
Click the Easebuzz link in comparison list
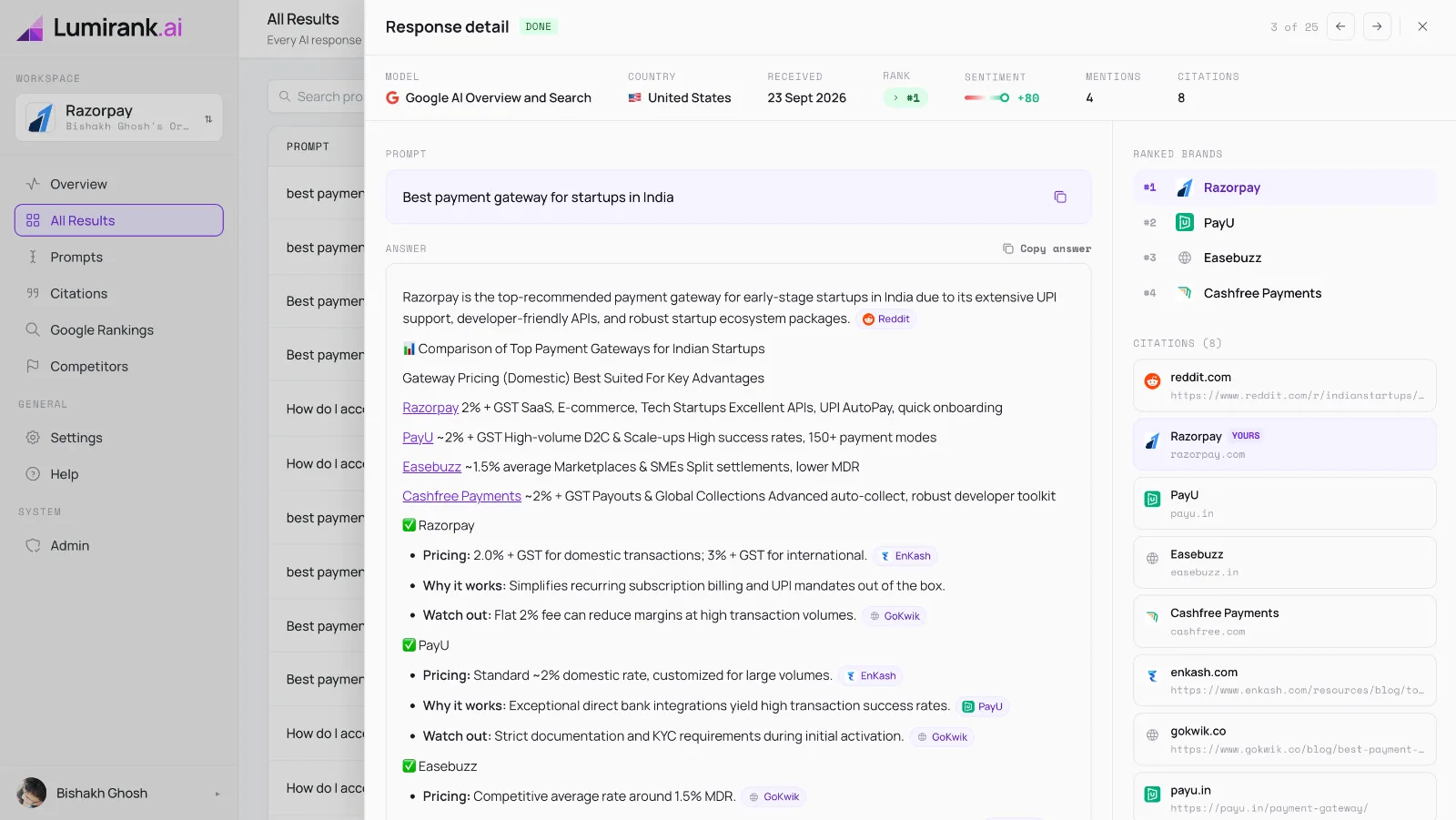click(x=431, y=467)
